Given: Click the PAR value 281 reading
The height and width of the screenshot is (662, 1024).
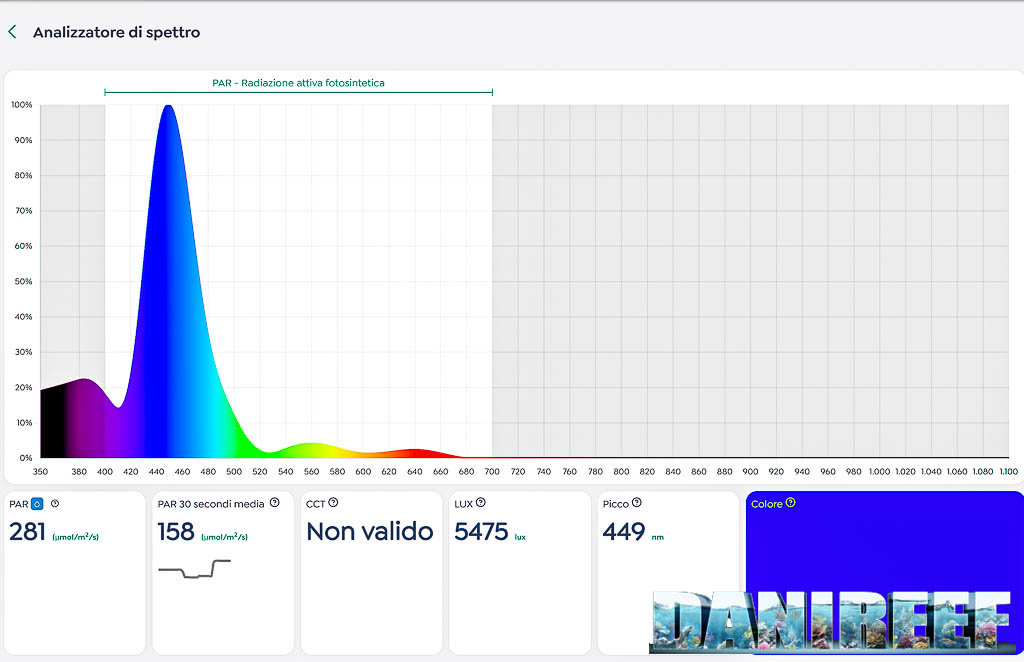Looking at the screenshot, I should 28,532.
